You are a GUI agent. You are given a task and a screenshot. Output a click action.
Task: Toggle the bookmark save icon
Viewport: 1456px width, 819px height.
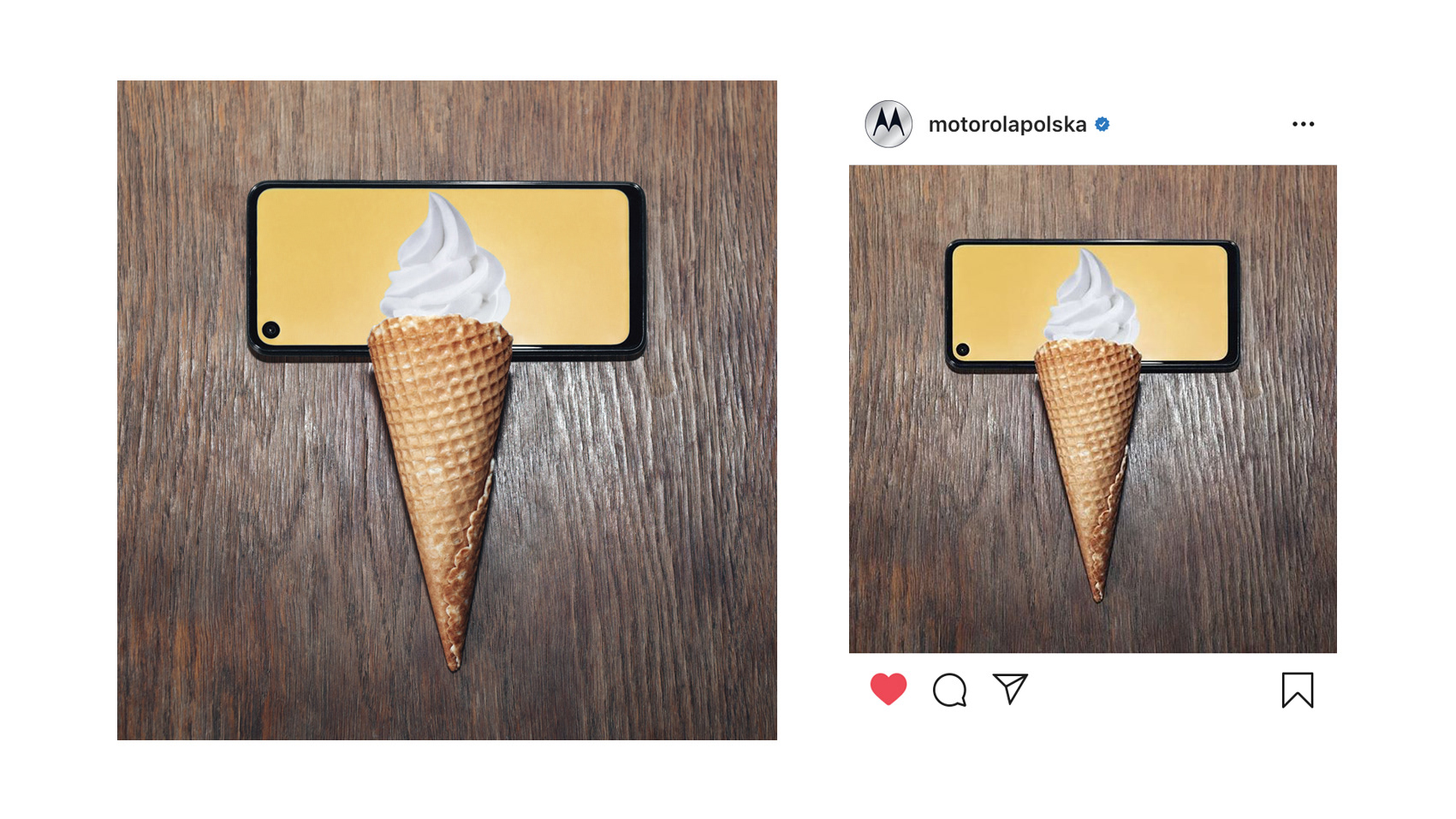point(1297,690)
